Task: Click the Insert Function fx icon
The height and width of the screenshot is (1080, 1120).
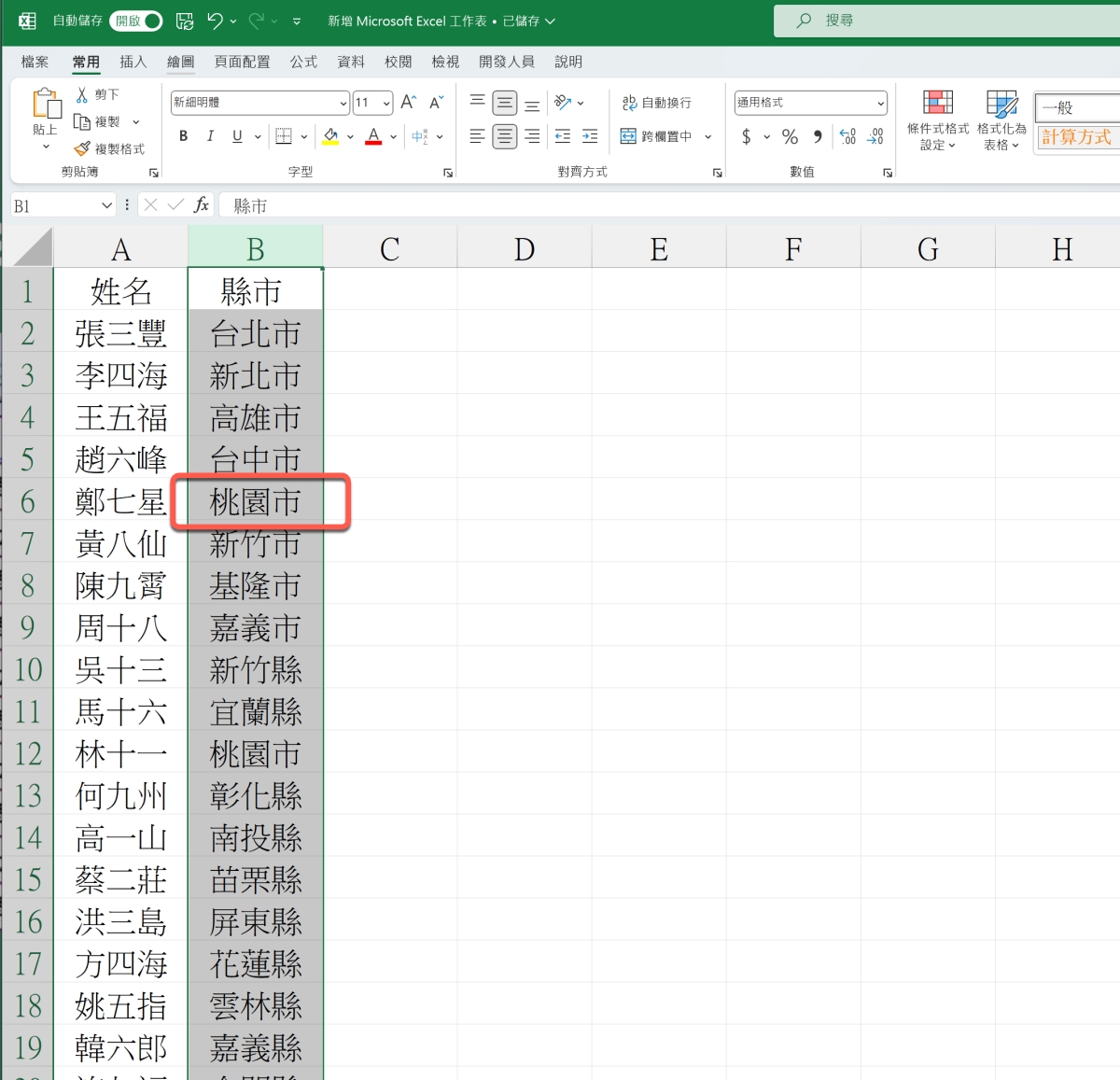Action: (x=201, y=205)
